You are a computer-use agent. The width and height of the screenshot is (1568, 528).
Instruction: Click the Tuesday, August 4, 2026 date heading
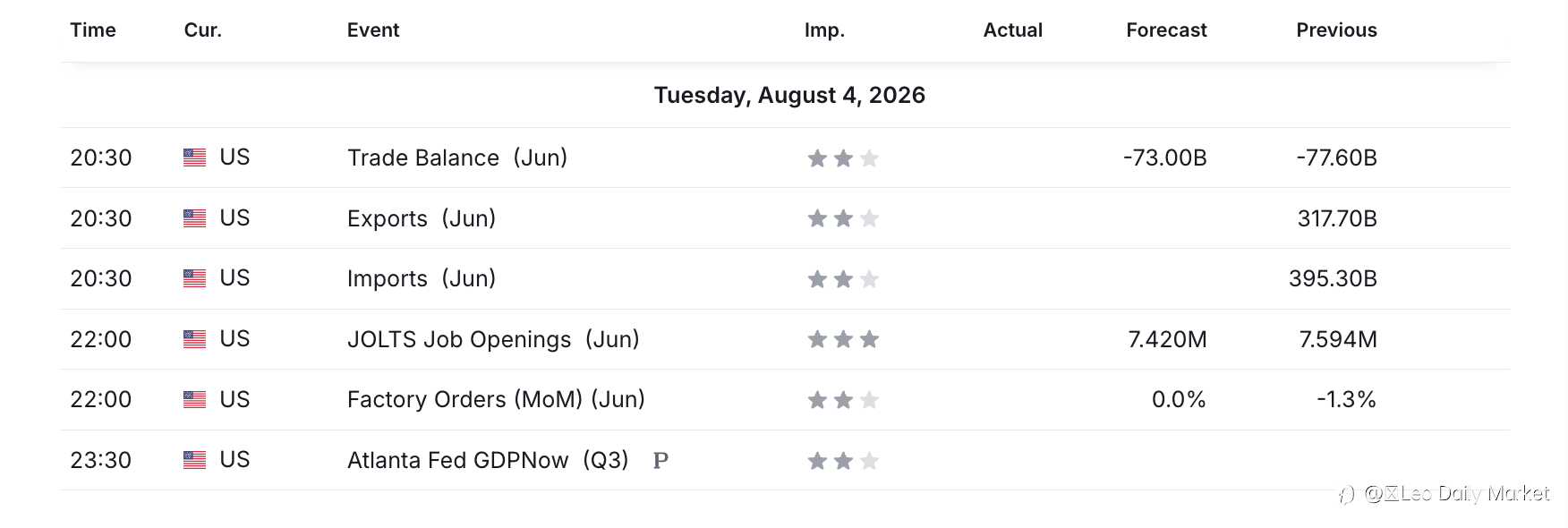click(x=789, y=95)
